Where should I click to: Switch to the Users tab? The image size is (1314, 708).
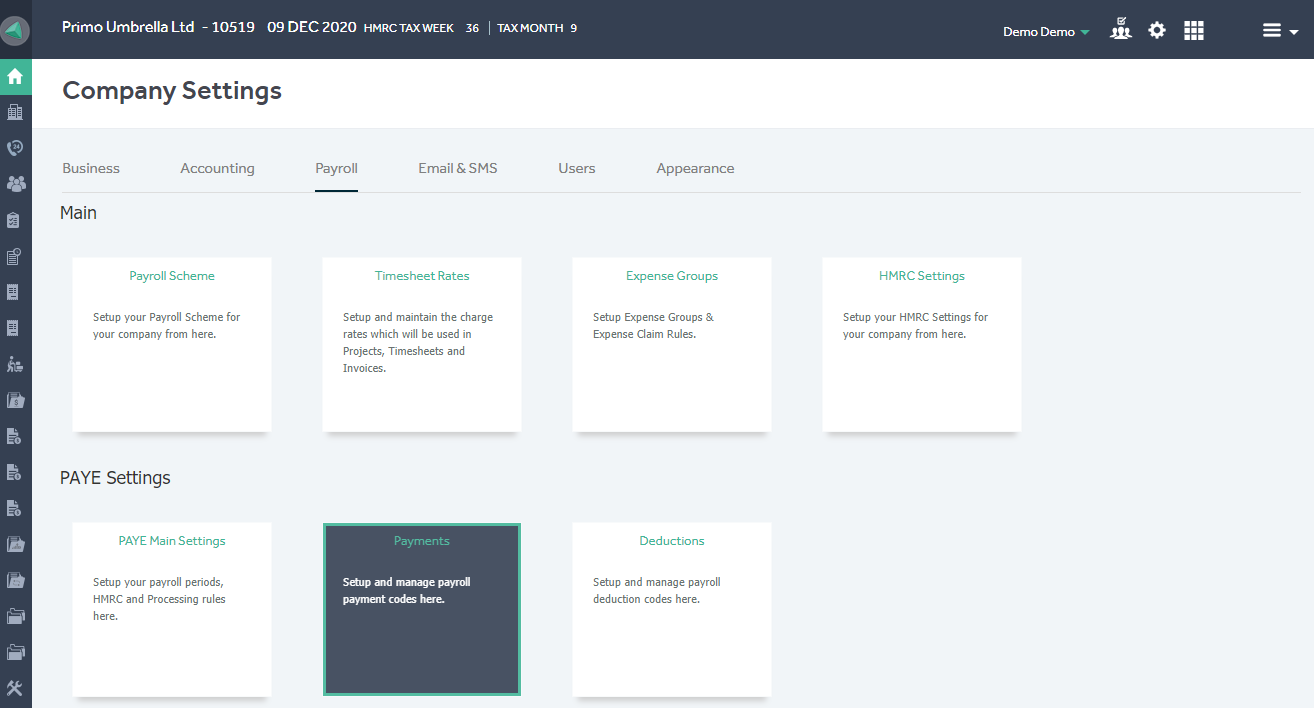click(x=577, y=168)
